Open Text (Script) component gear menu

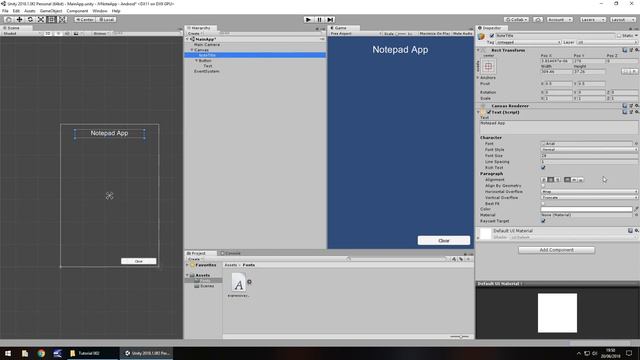point(636,112)
